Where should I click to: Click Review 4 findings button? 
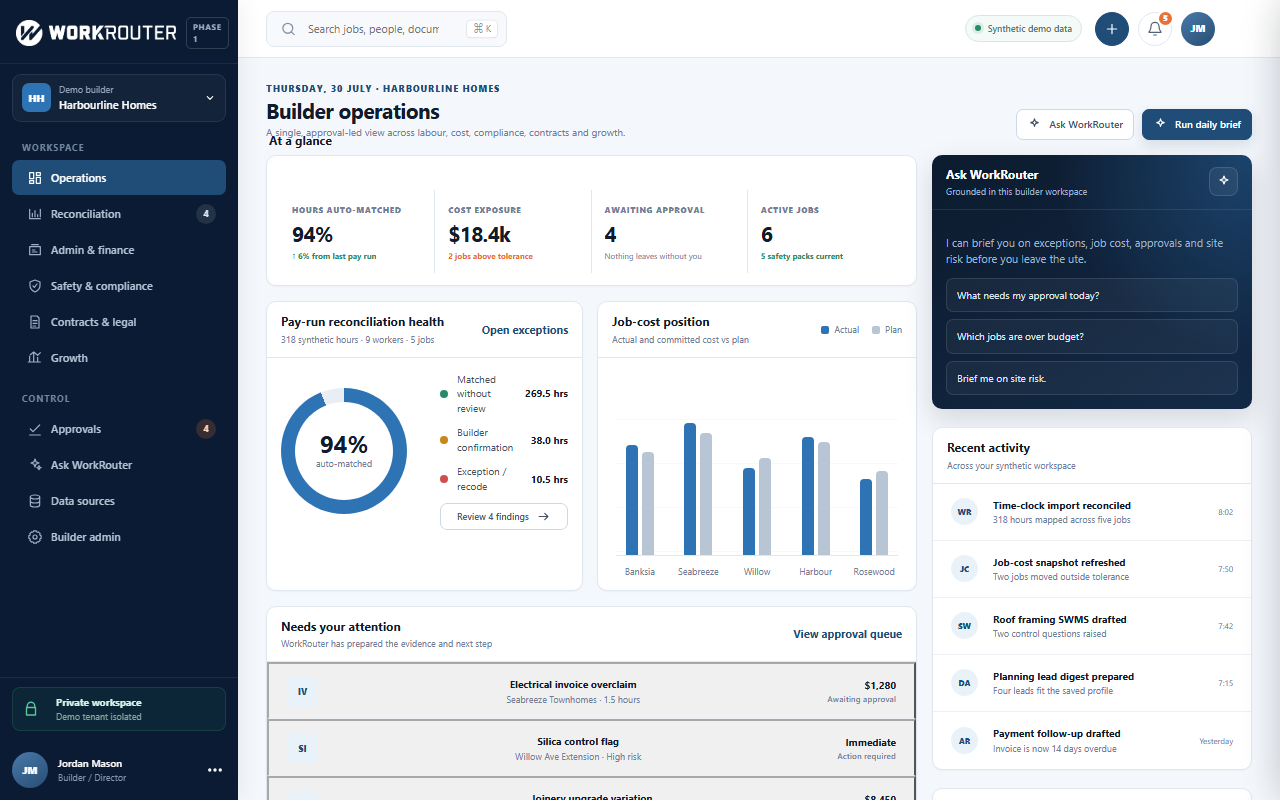pos(504,517)
